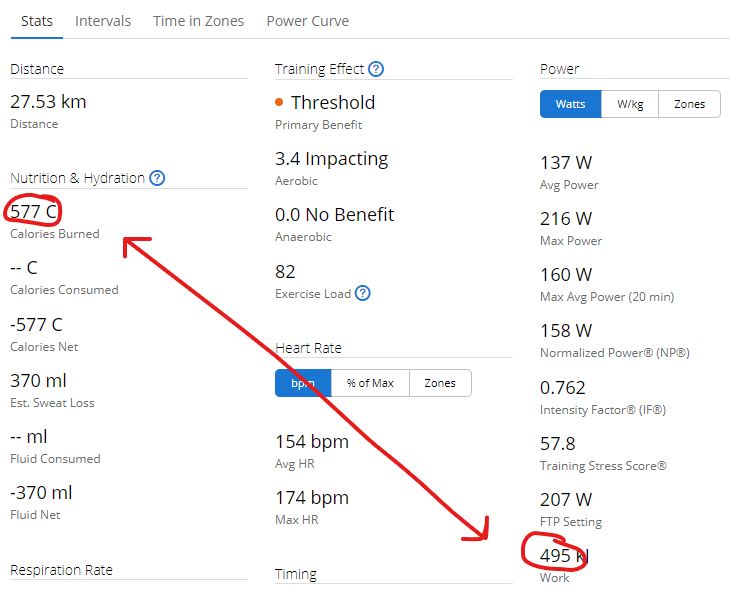The image size is (730, 592).
Task: Click the 27.53 km distance value
Action: click(x=48, y=102)
